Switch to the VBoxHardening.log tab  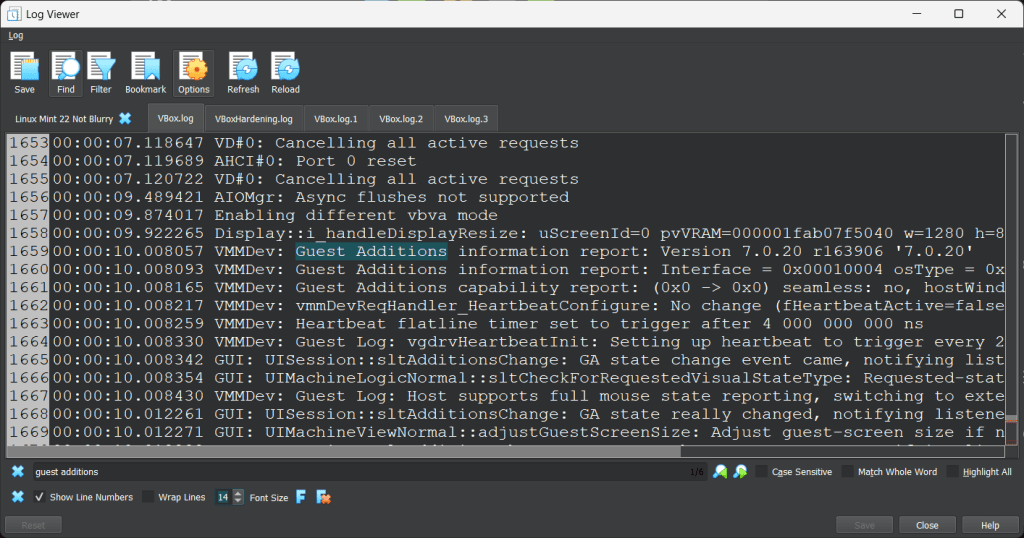click(x=253, y=119)
